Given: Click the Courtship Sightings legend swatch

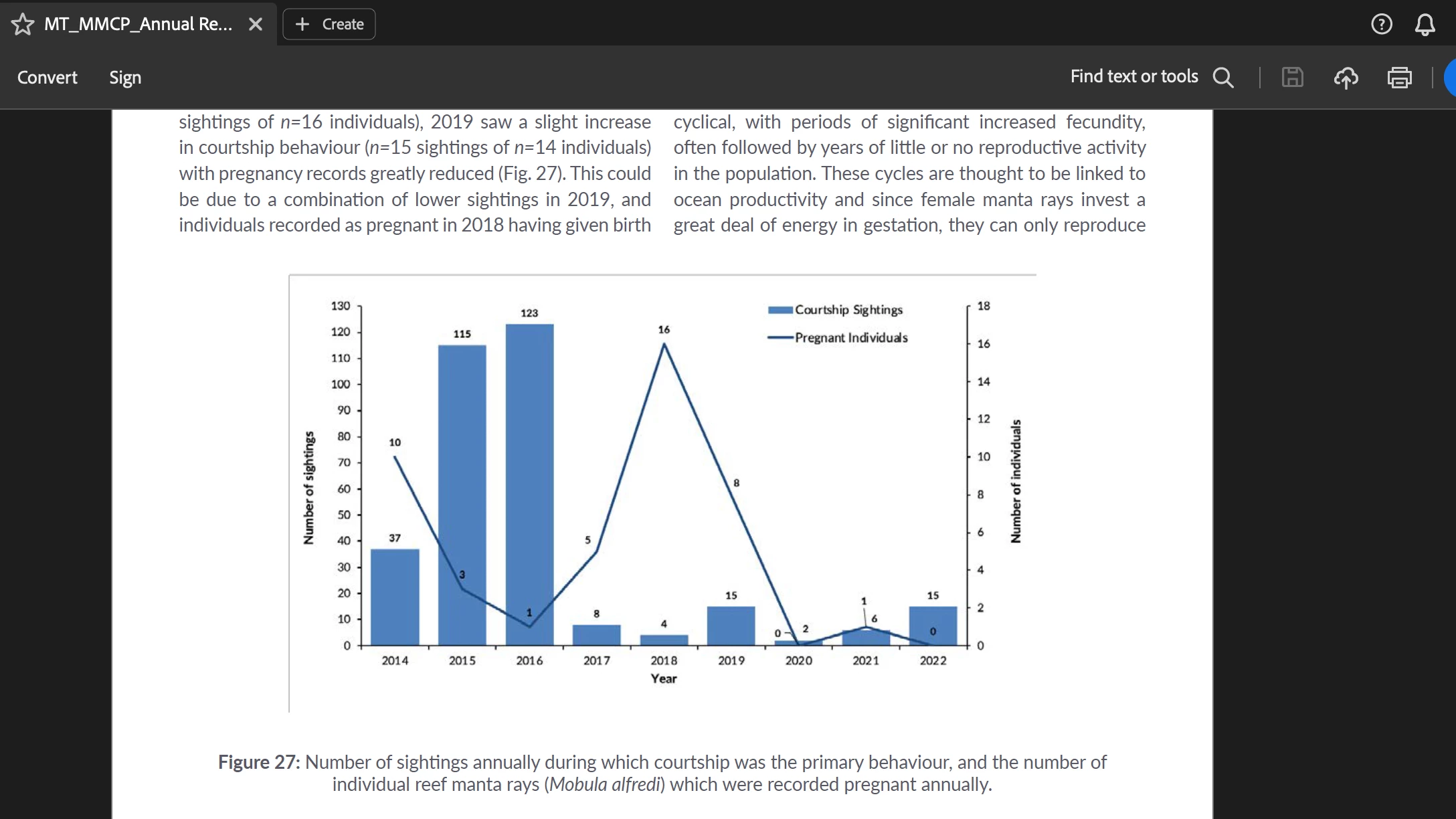Looking at the screenshot, I should click(x=780, y=310).
